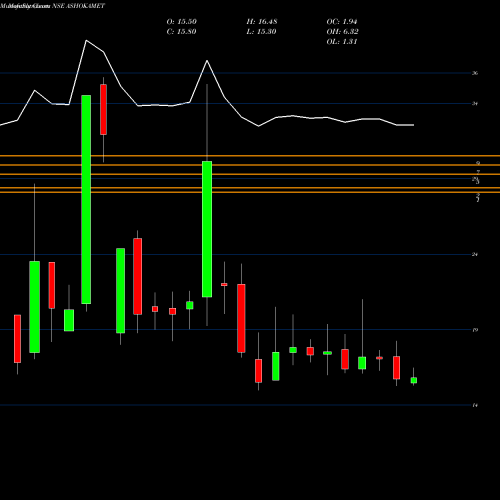This screenshot has height=500, width=500.
Task: Click the 'L: 15.30' low value
Action: 262,32
